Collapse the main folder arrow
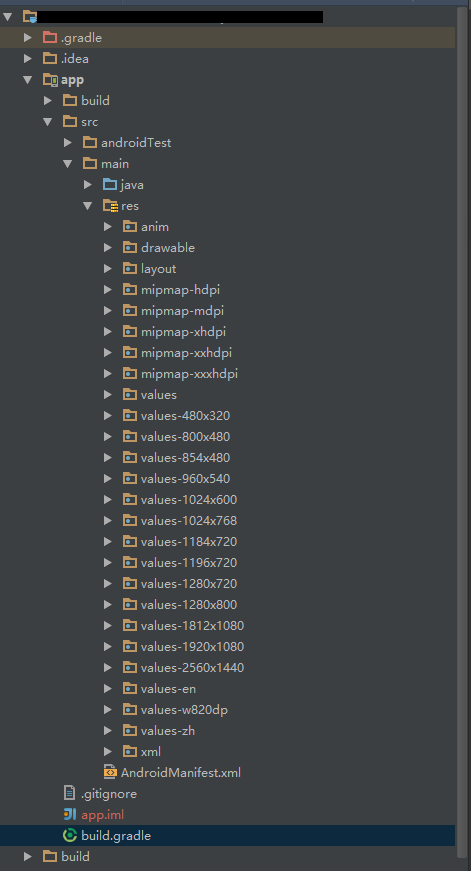Screen dimensions: 471x871 [68, 163]
